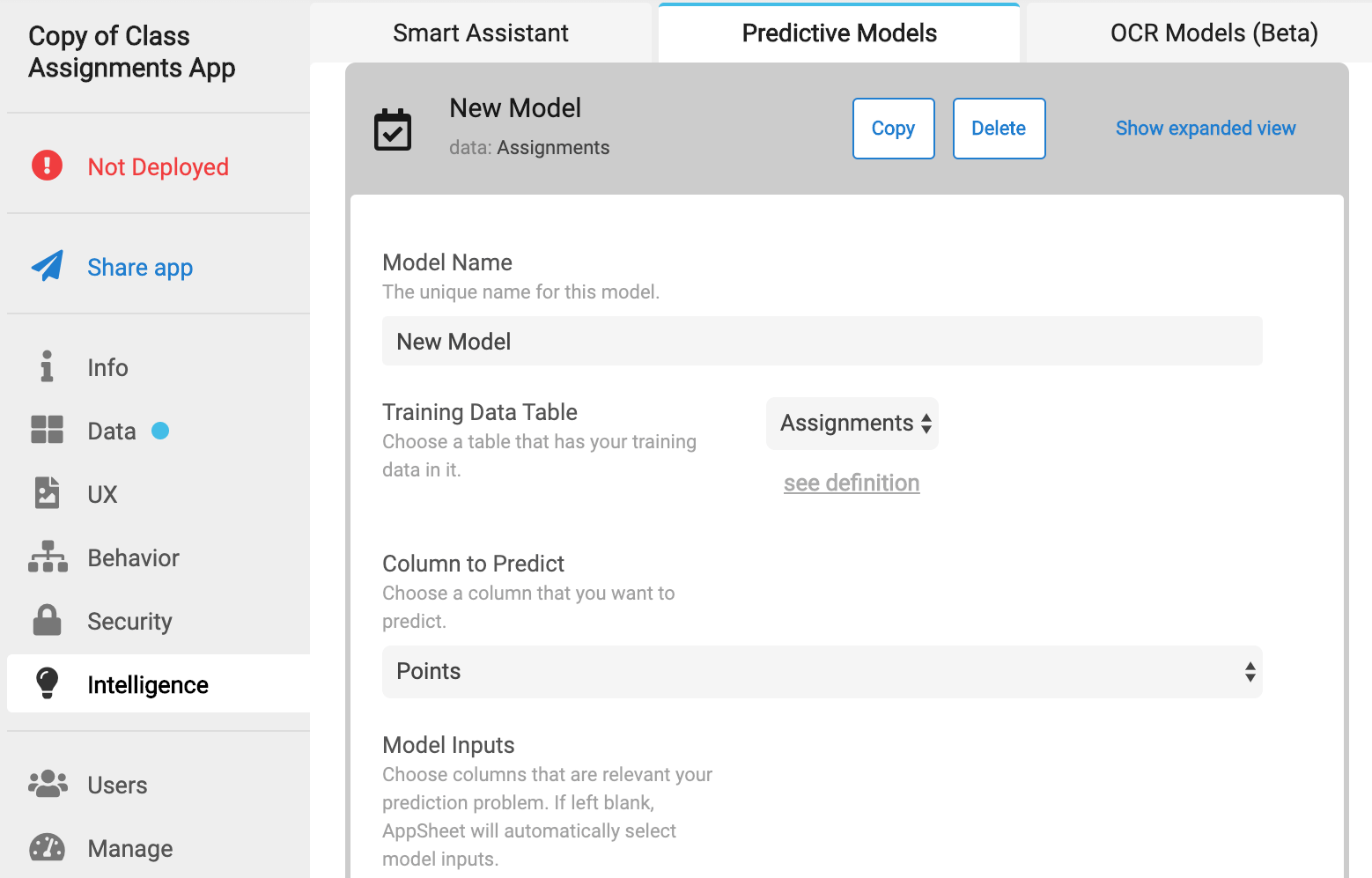Click the New Model calendar check icon
This screenshot has height=878, width=1372.
(393, 129)
